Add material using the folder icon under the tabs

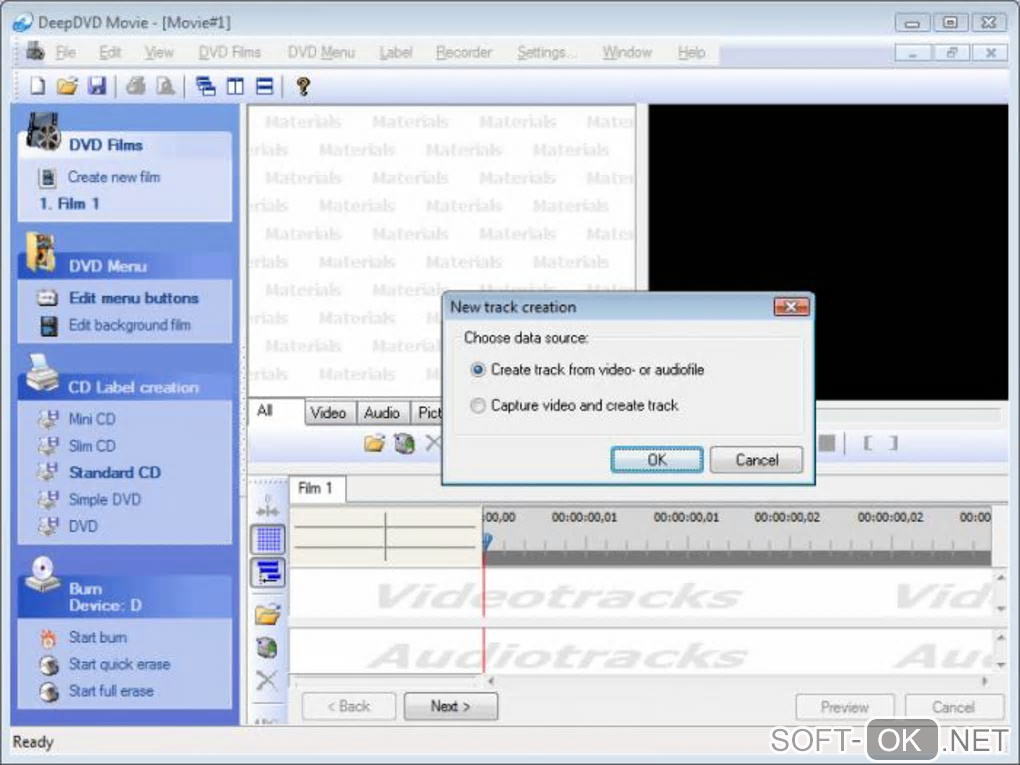tap(374, 444)
